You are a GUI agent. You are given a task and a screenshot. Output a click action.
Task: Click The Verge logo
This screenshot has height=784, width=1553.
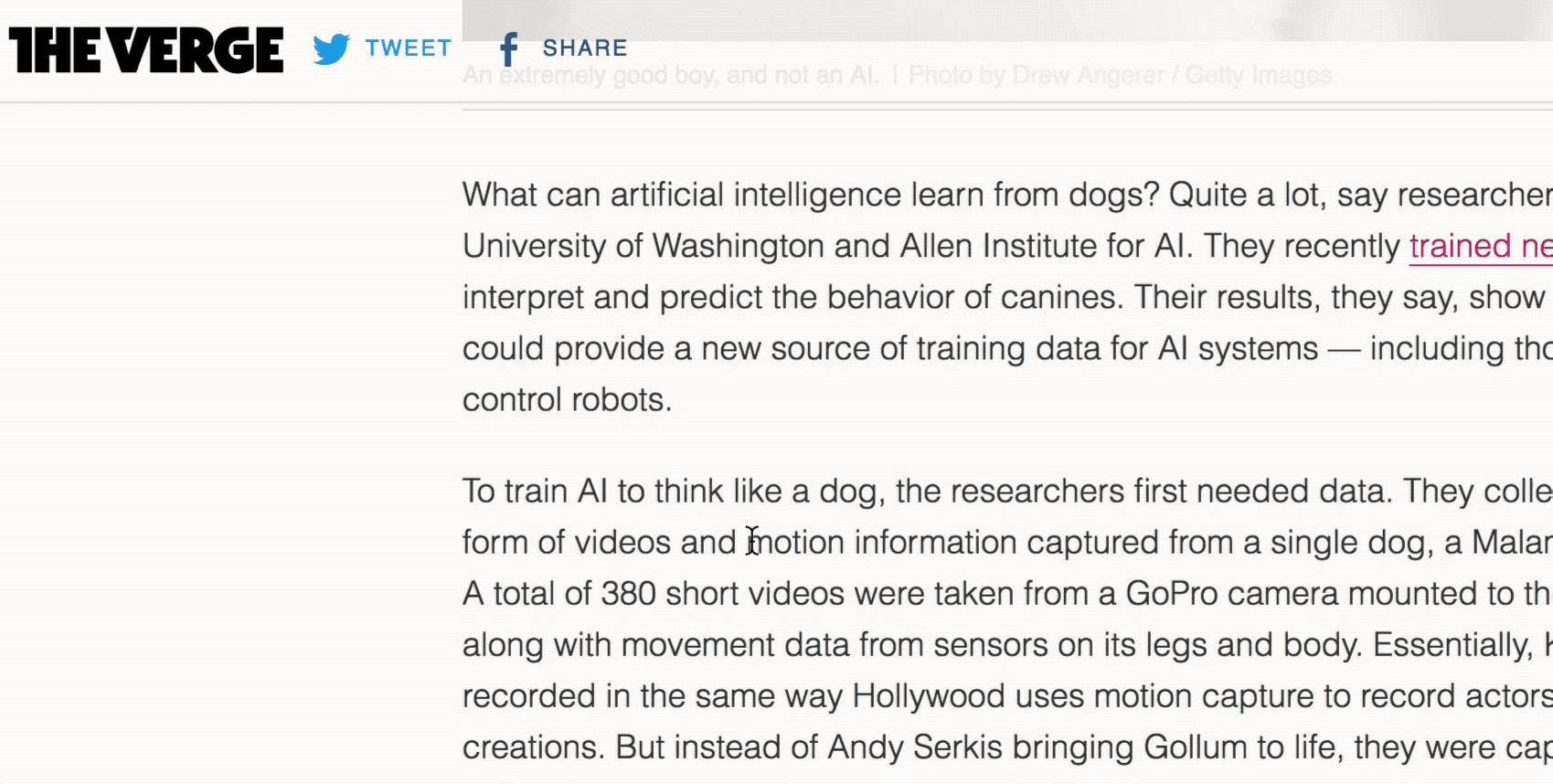tap(146, 50)
